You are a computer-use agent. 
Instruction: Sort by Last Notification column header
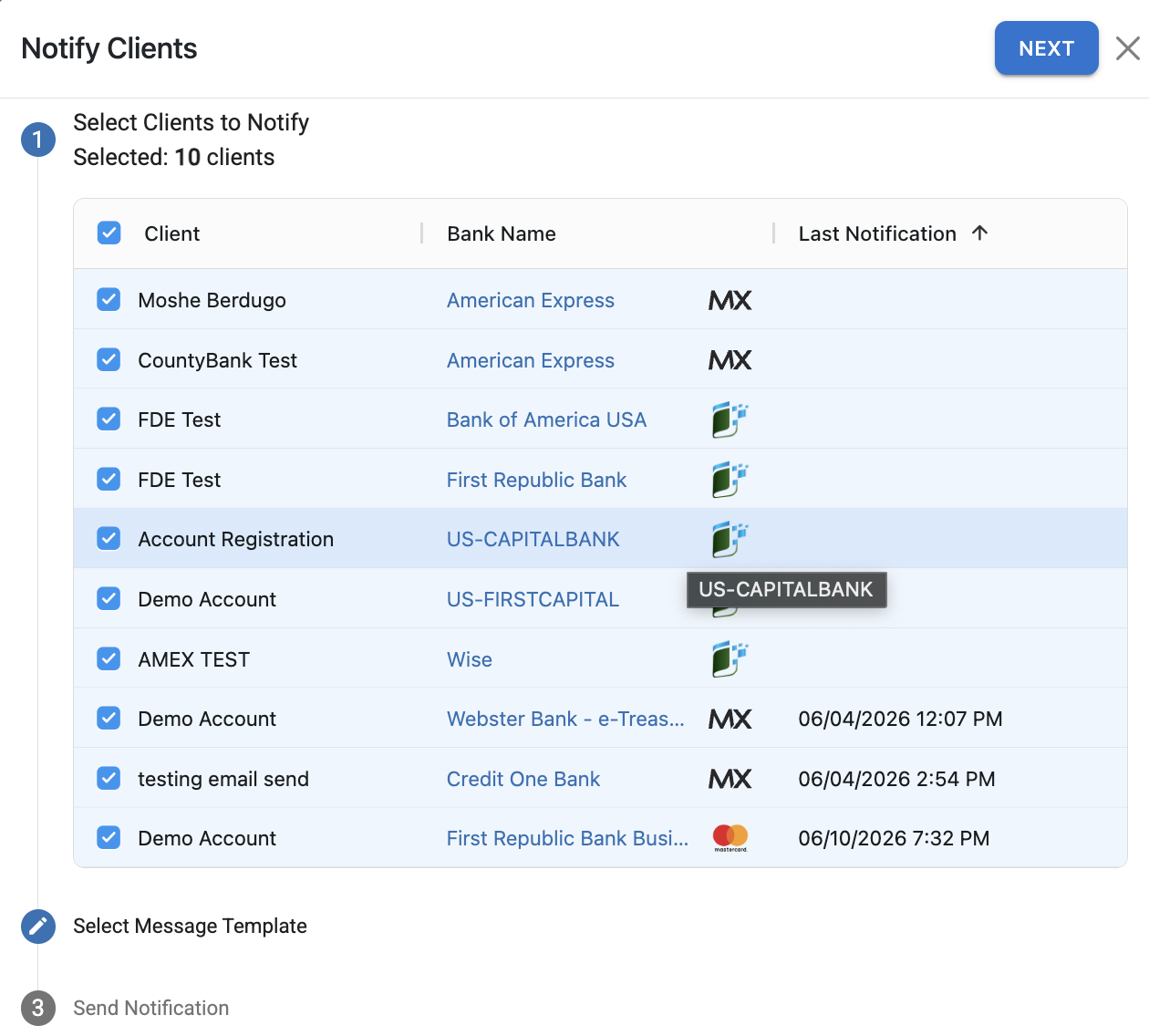coord(877,233)
